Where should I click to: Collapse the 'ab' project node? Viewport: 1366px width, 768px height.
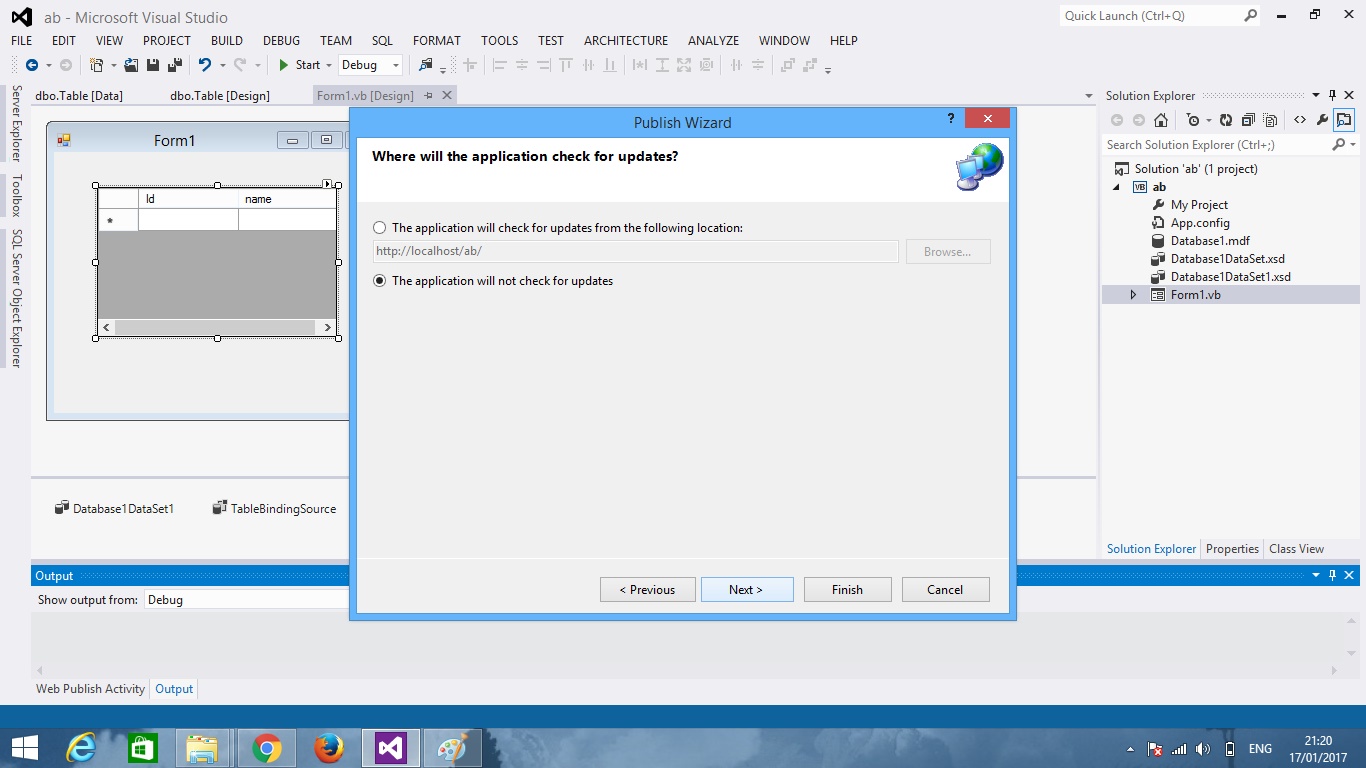point(1117,187)
